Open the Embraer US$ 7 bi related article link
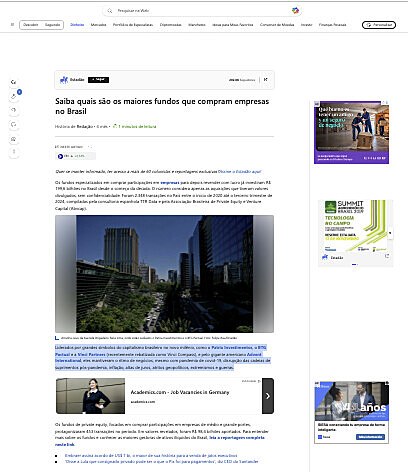 [x=151, y=455]
